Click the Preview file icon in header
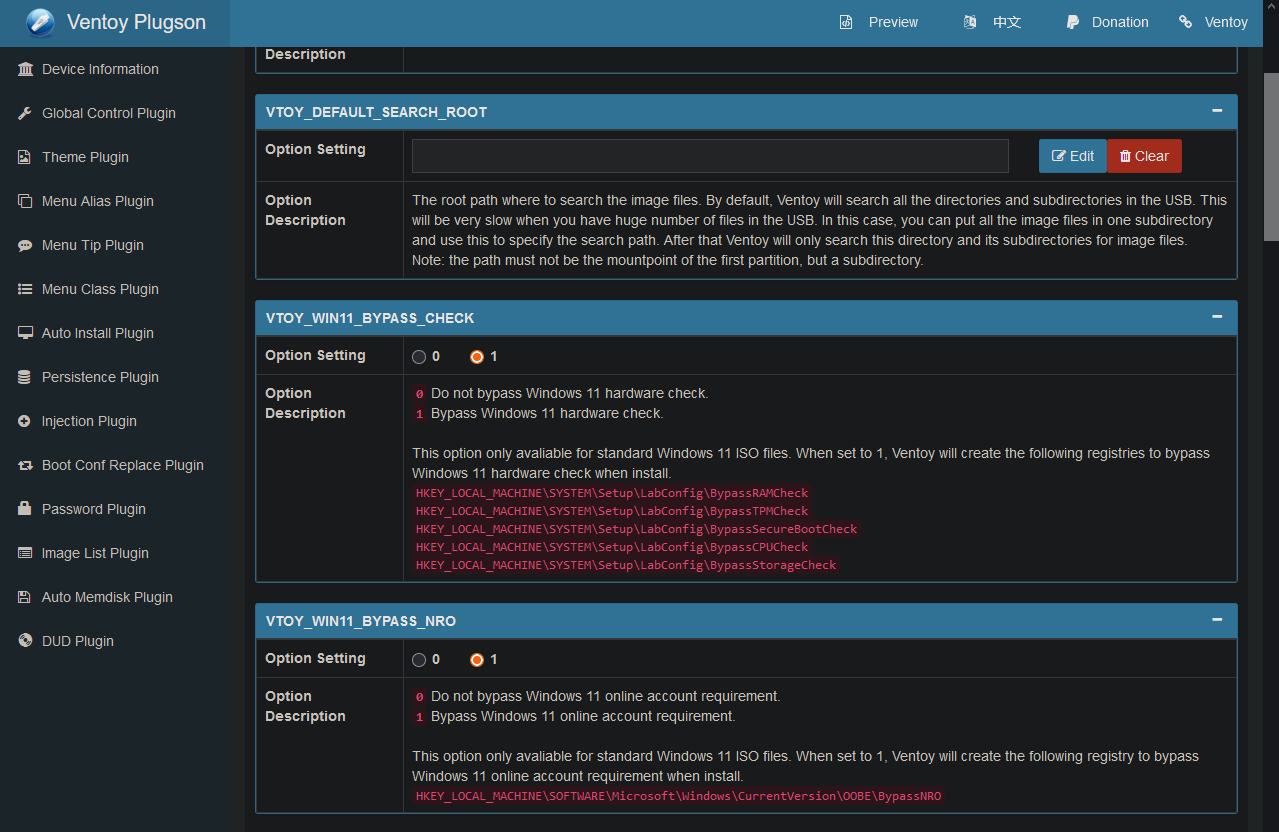This screenshot has width=1279, height=832. point(846,22)
